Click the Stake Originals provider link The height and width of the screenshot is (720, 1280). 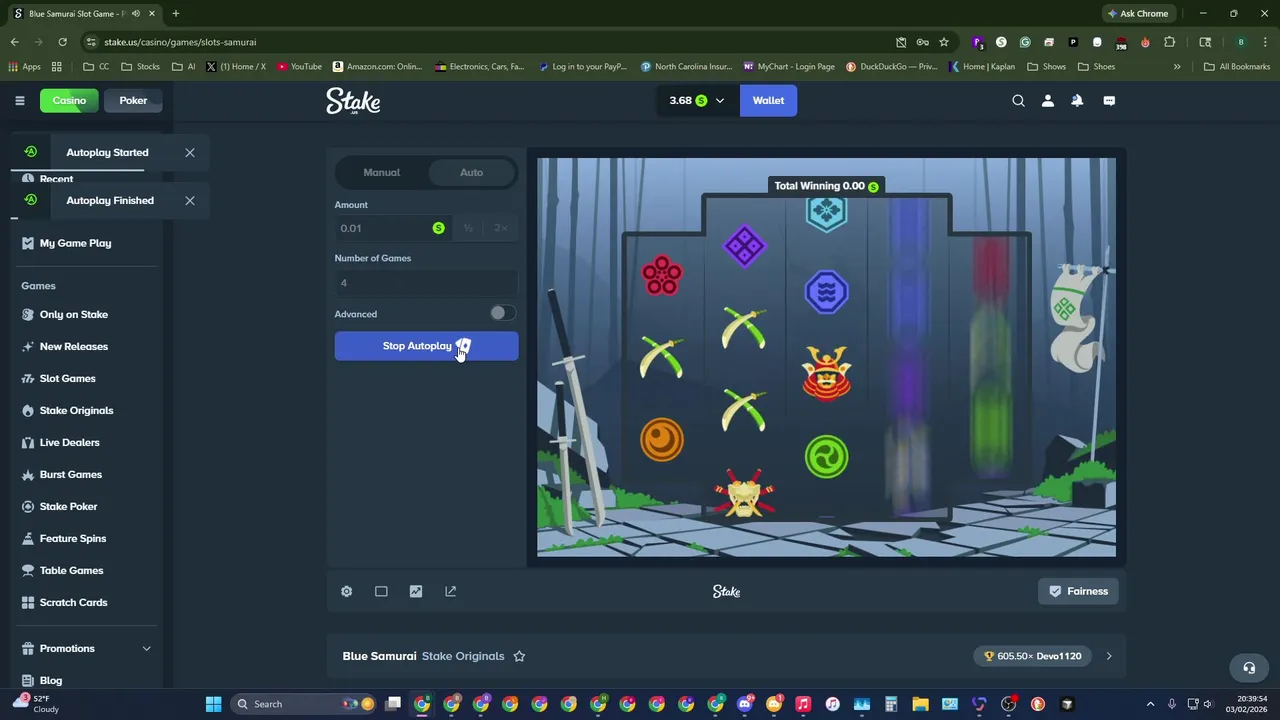click(463, 656)
